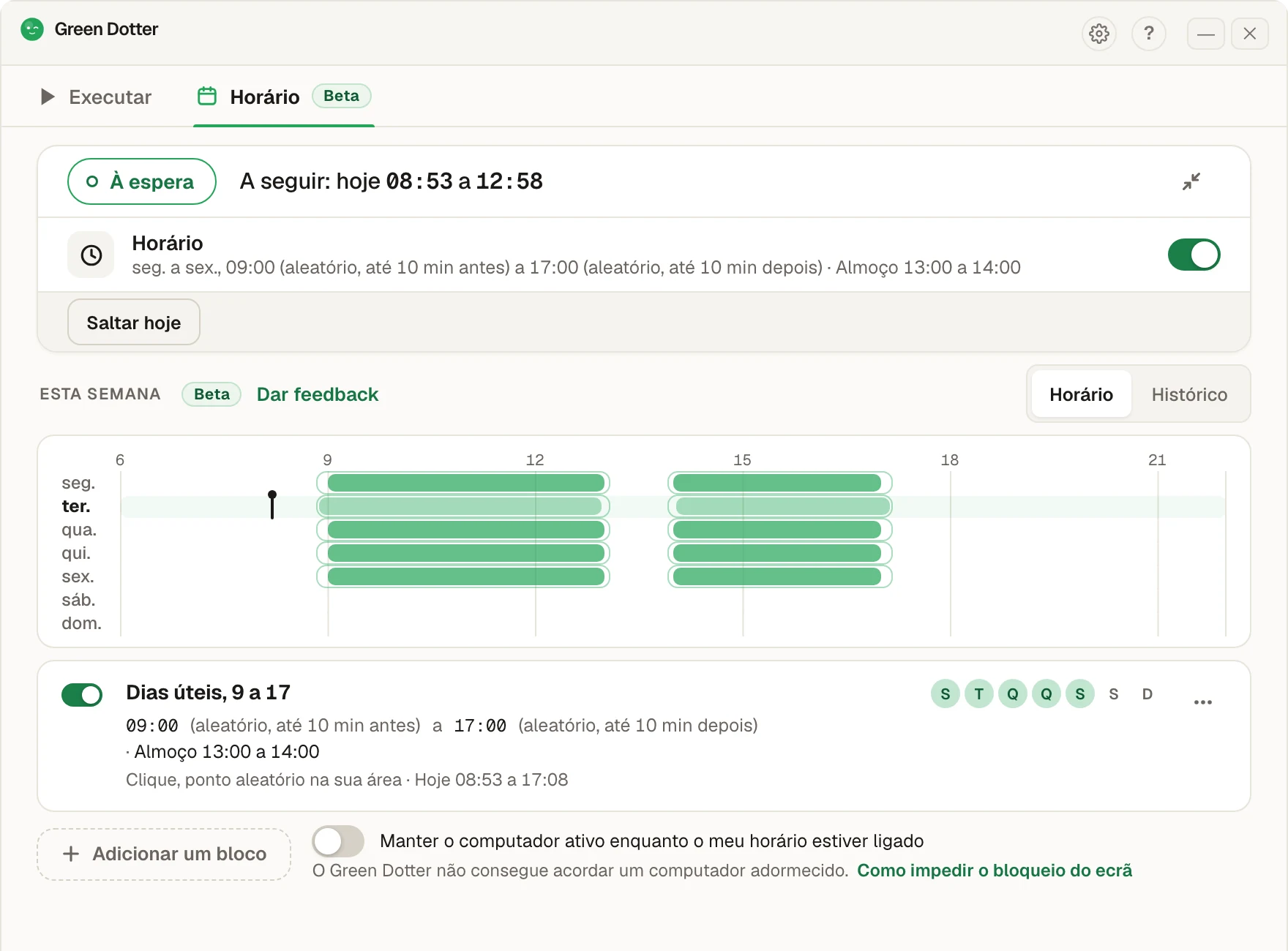Open 'Como impedir o bloqueio do ecrã' link
Screen dimensions: 1288x951
tap(995, 871)
